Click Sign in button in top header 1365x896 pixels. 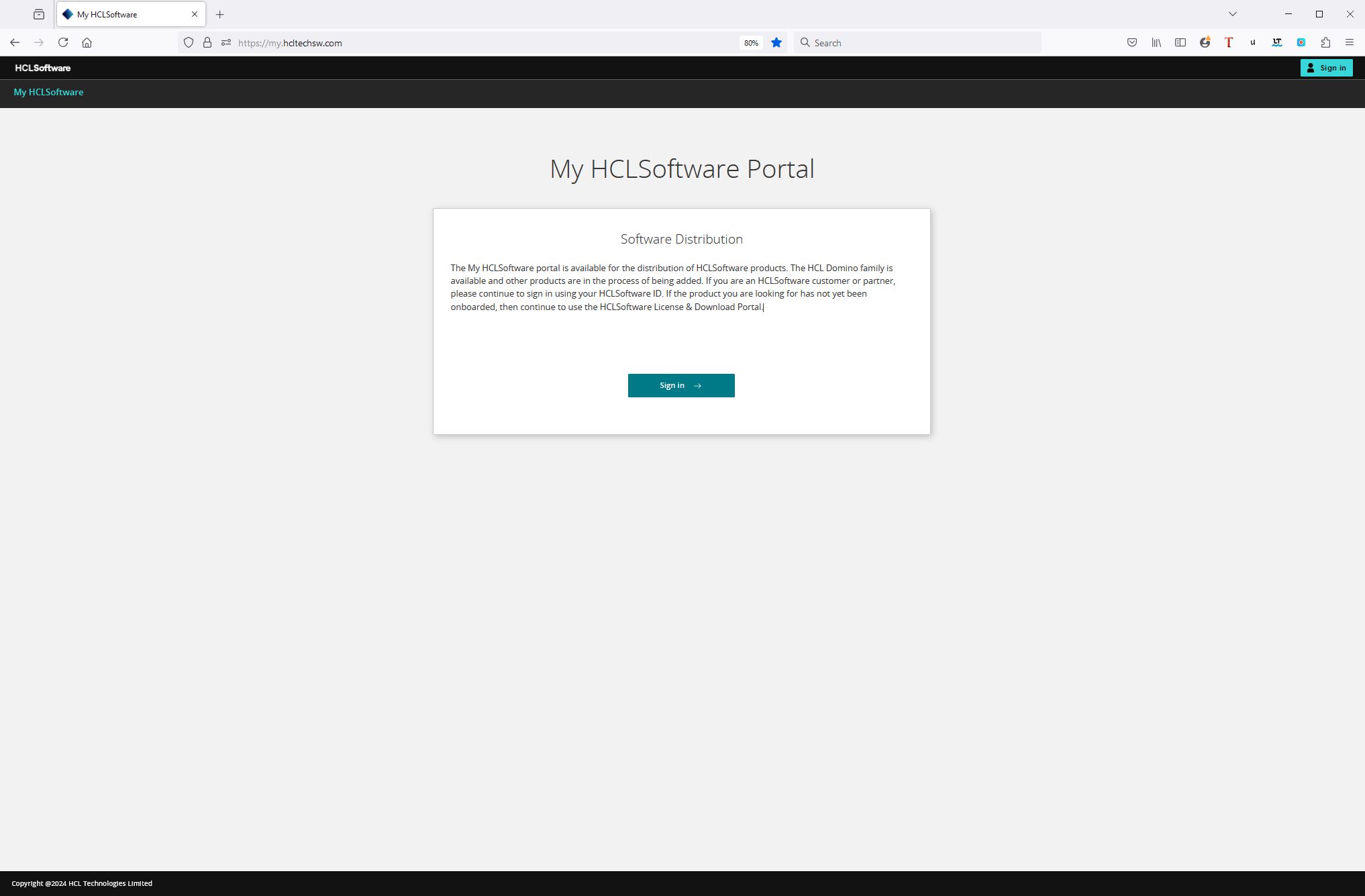[1326, 68]
